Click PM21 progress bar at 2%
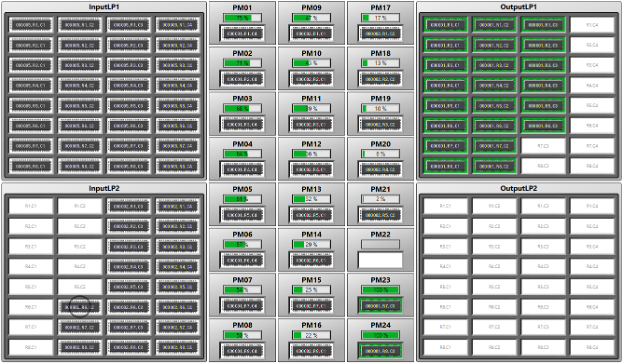This screenshot has height=364, width=624. pyautogui.click(x=380, y=199)
